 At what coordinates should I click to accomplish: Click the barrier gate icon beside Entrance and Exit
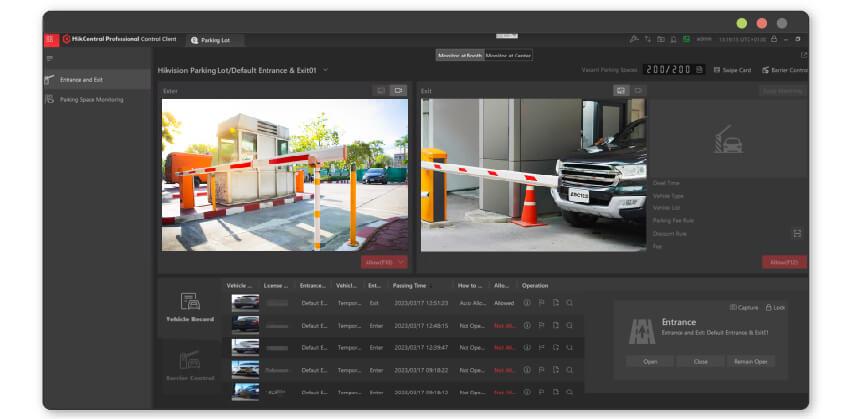[x=50, y=80]
